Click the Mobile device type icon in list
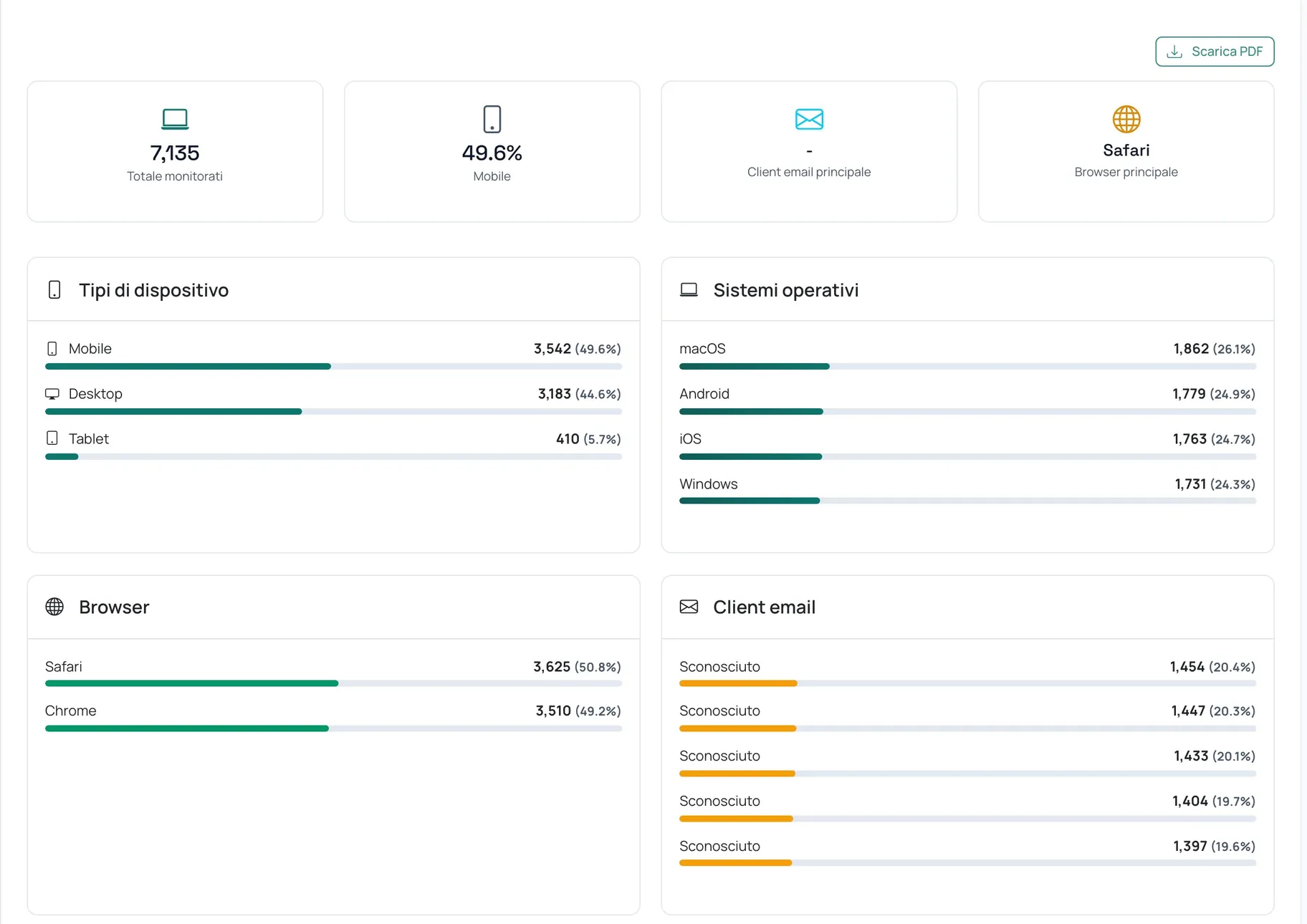 pyautogui.click(x=52, y=349)
